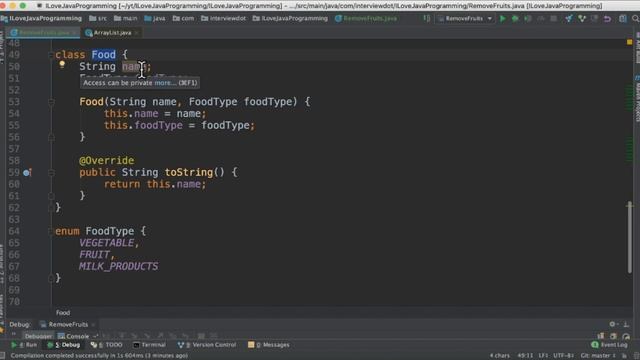
Task: Click the cursor position 49:11 indicator
Action: [525, 356]
